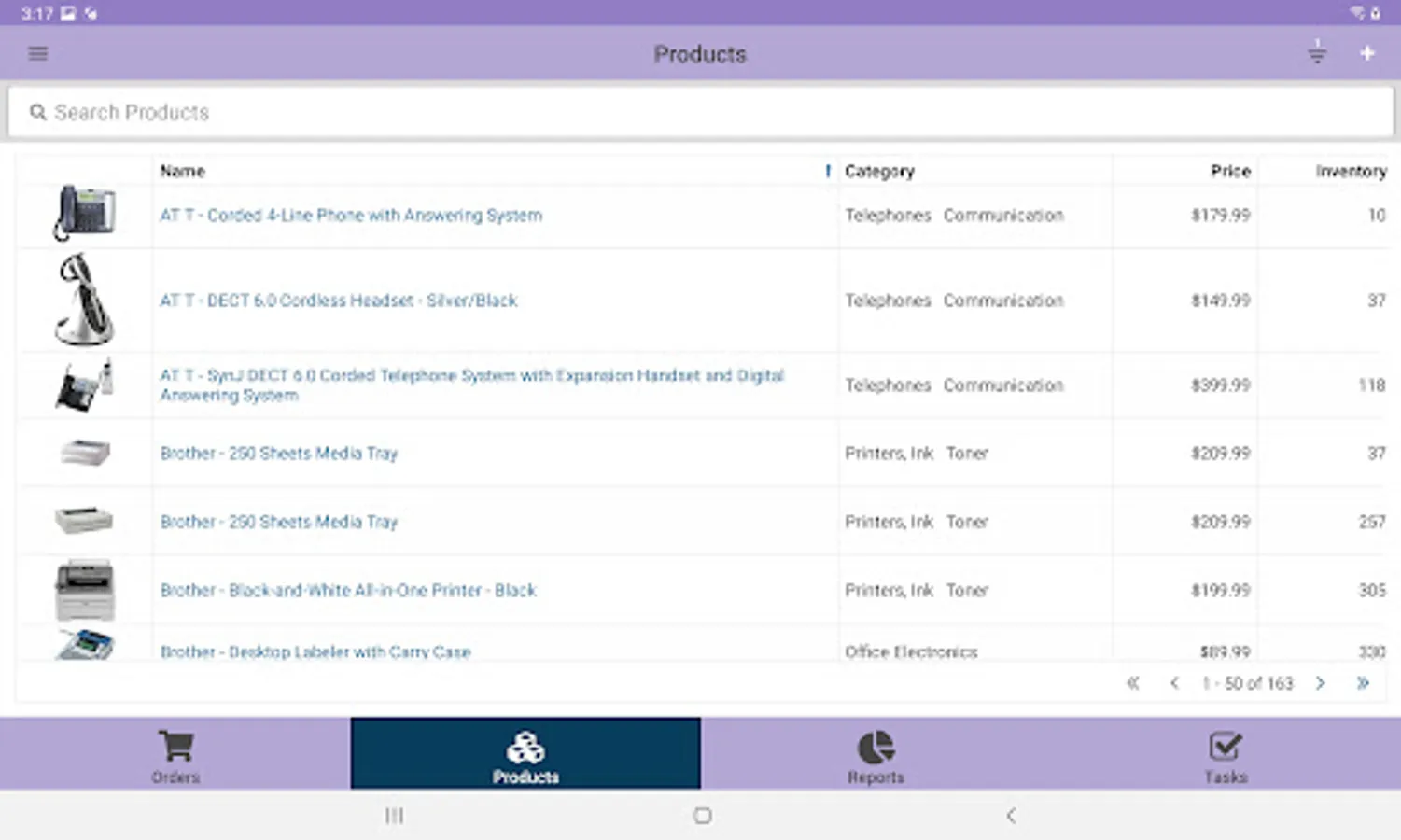This screenshot has height=840, width=1401.
Task: Open Brother Black-and-White All-in-One Printer link
Action: [x=348, y=591]
